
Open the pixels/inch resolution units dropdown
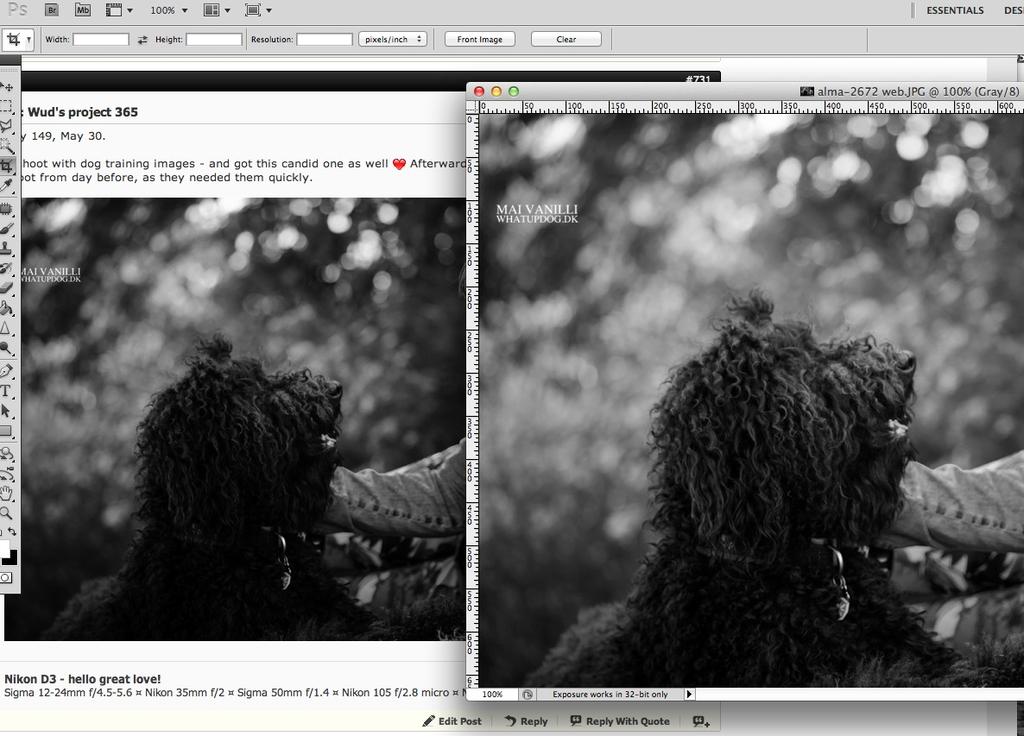(x=392, y=40)
